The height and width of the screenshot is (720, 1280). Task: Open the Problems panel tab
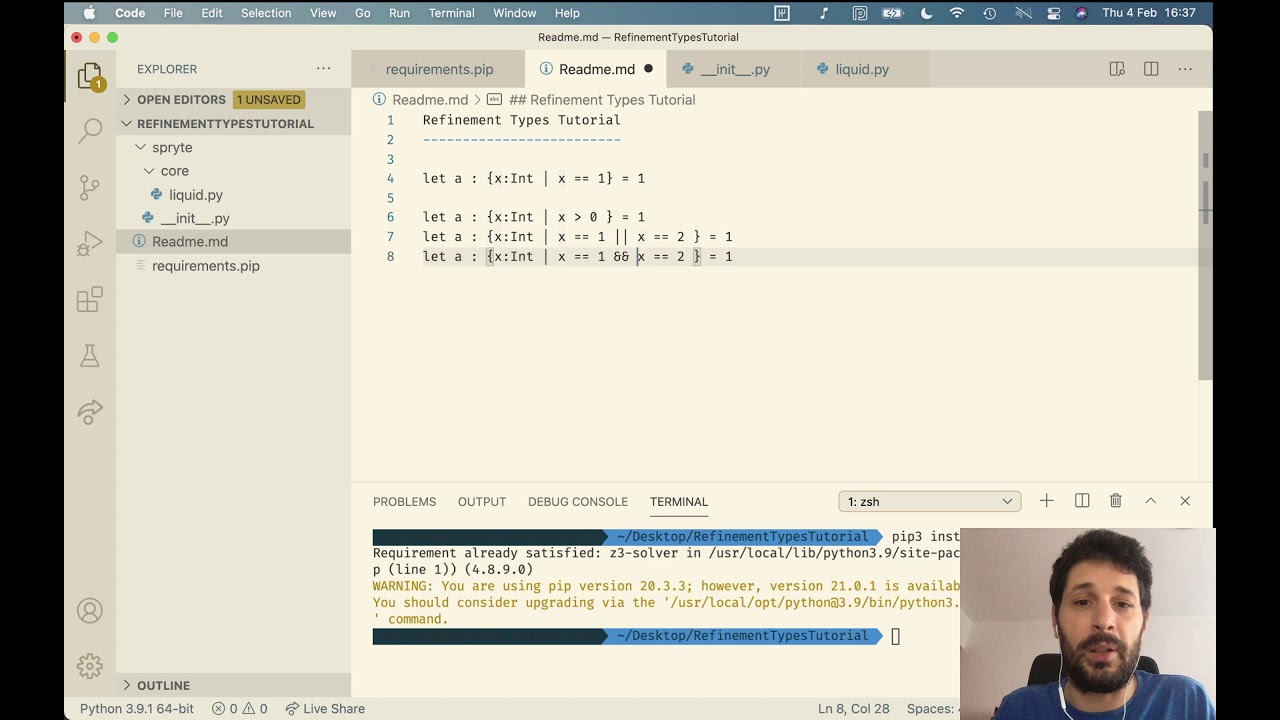coord(404,501)
